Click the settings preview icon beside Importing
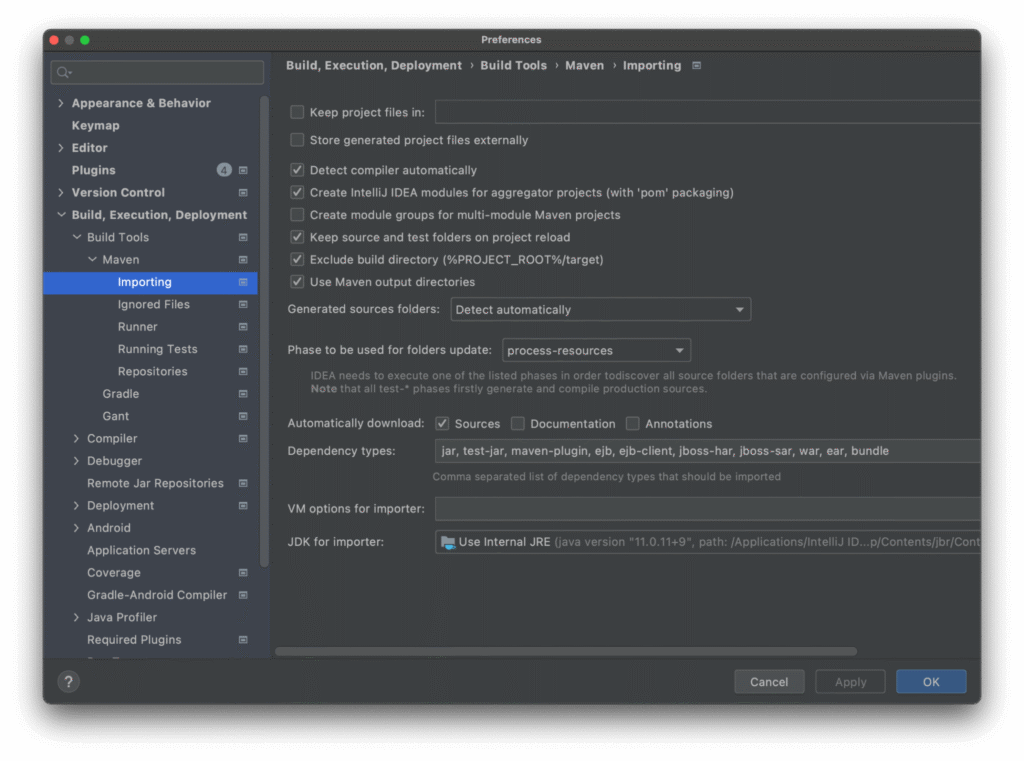The image size is (1024, 761). point(241,282)
